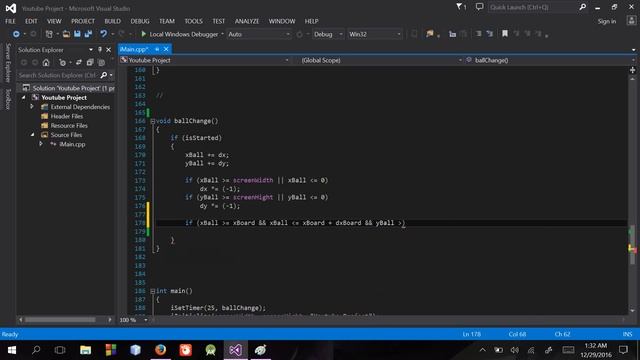Open the Toolbox side tab
The height and width of the screenshot is (360, 640).
pyautogui.click(x=8, y=99)
